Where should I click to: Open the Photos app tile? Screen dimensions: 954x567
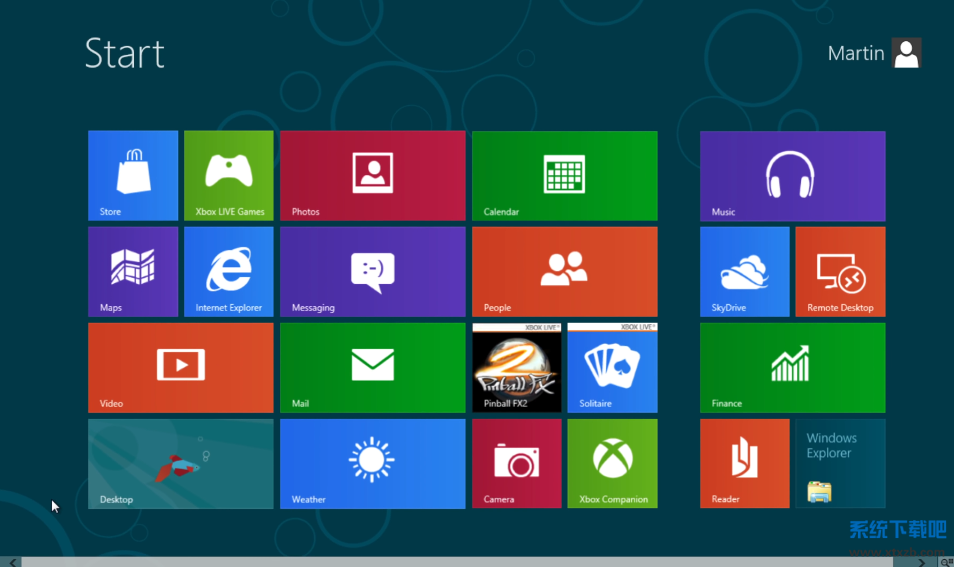(372, 175)
